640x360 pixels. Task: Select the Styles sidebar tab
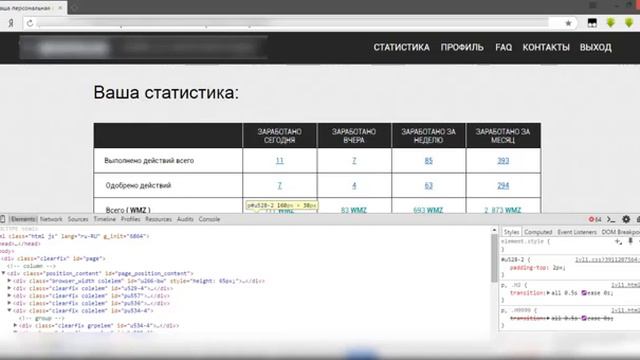[x=511, y=232]
